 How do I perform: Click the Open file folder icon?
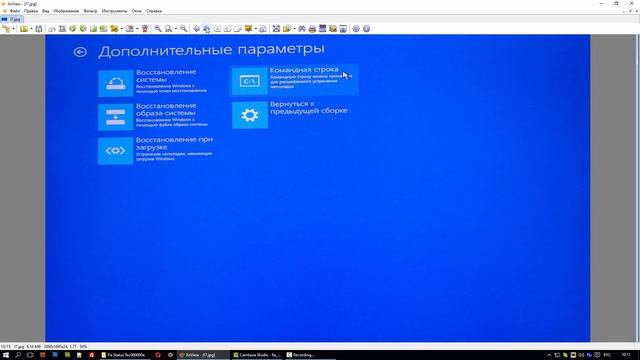24,29
